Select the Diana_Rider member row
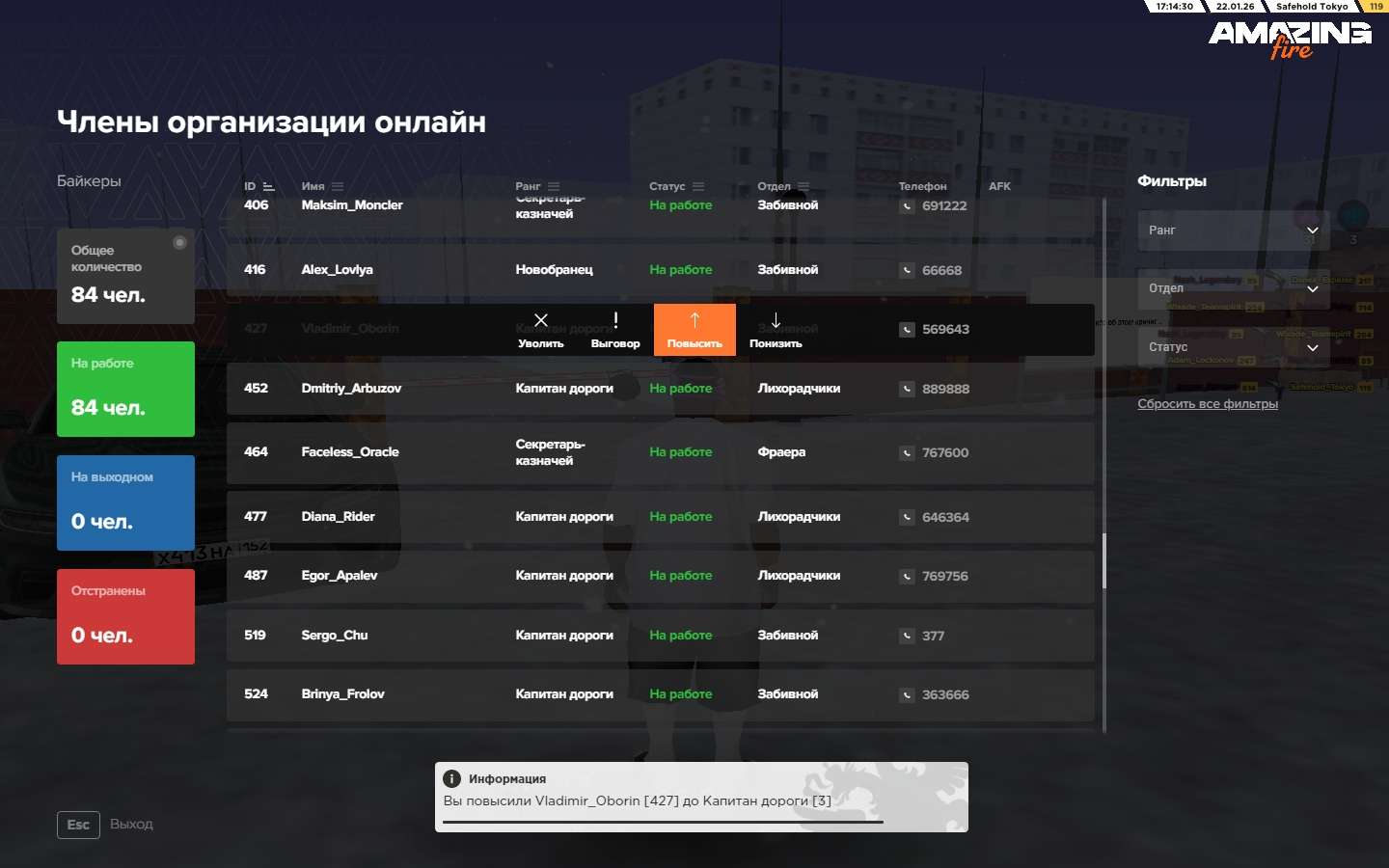The image size is (1389, 868). 660,517
